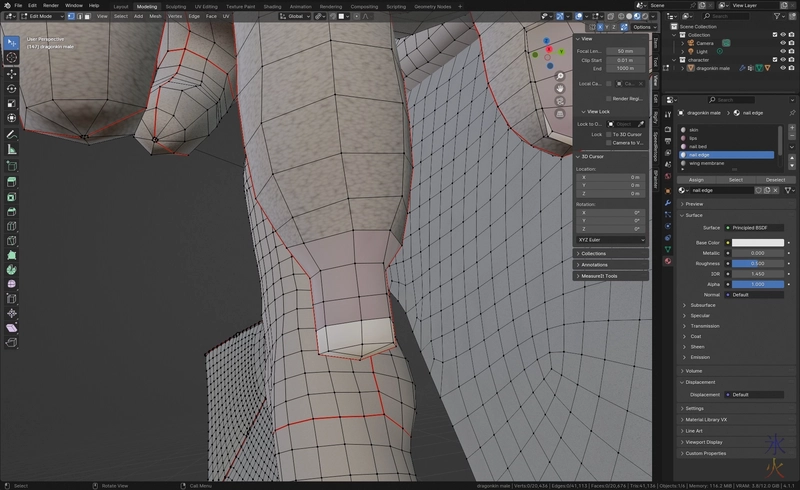Click the Assign material button
The height and width of the screenshot is (490, 800).
(696, 179)
